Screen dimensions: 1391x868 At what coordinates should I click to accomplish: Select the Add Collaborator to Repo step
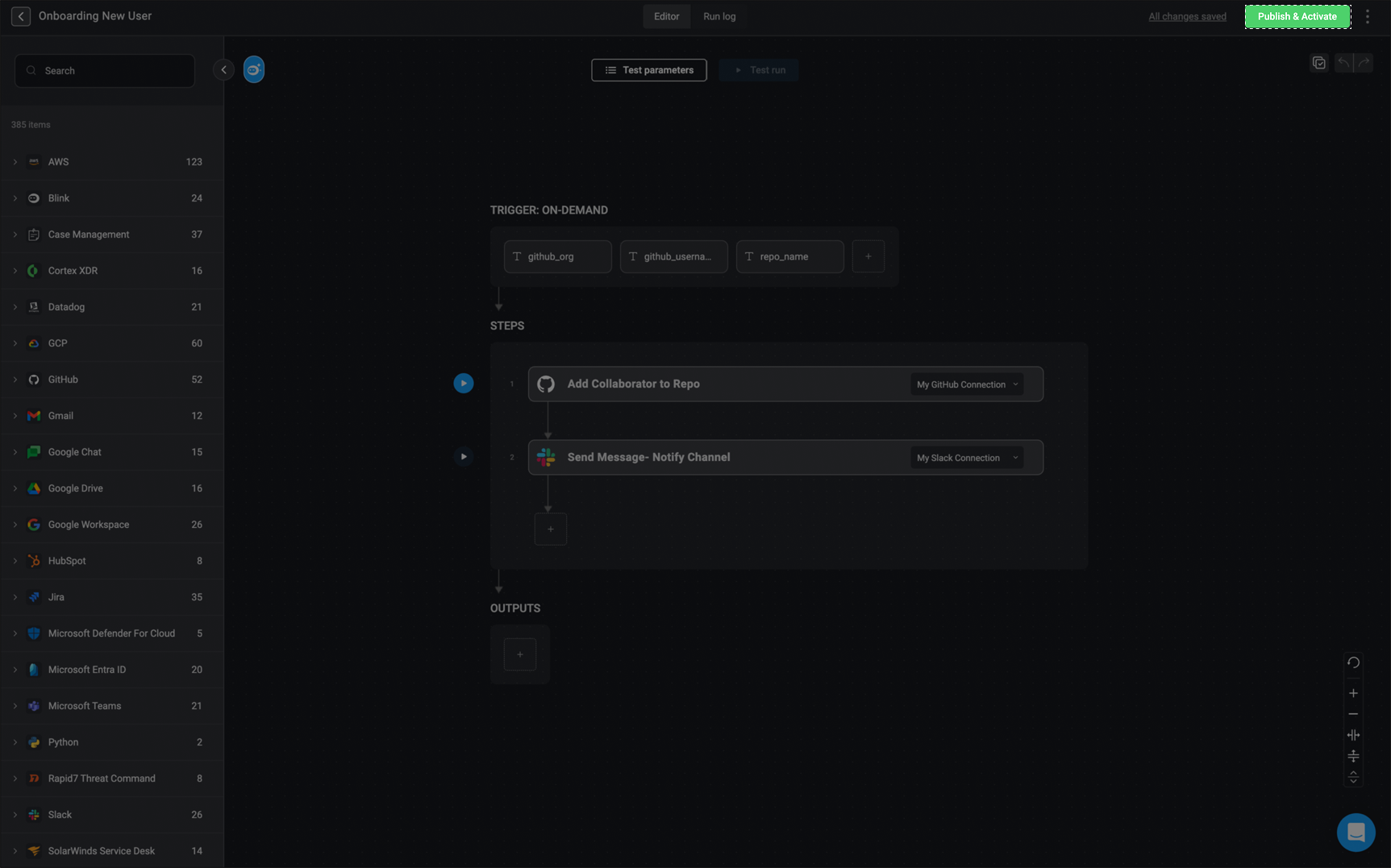(785, 384)
